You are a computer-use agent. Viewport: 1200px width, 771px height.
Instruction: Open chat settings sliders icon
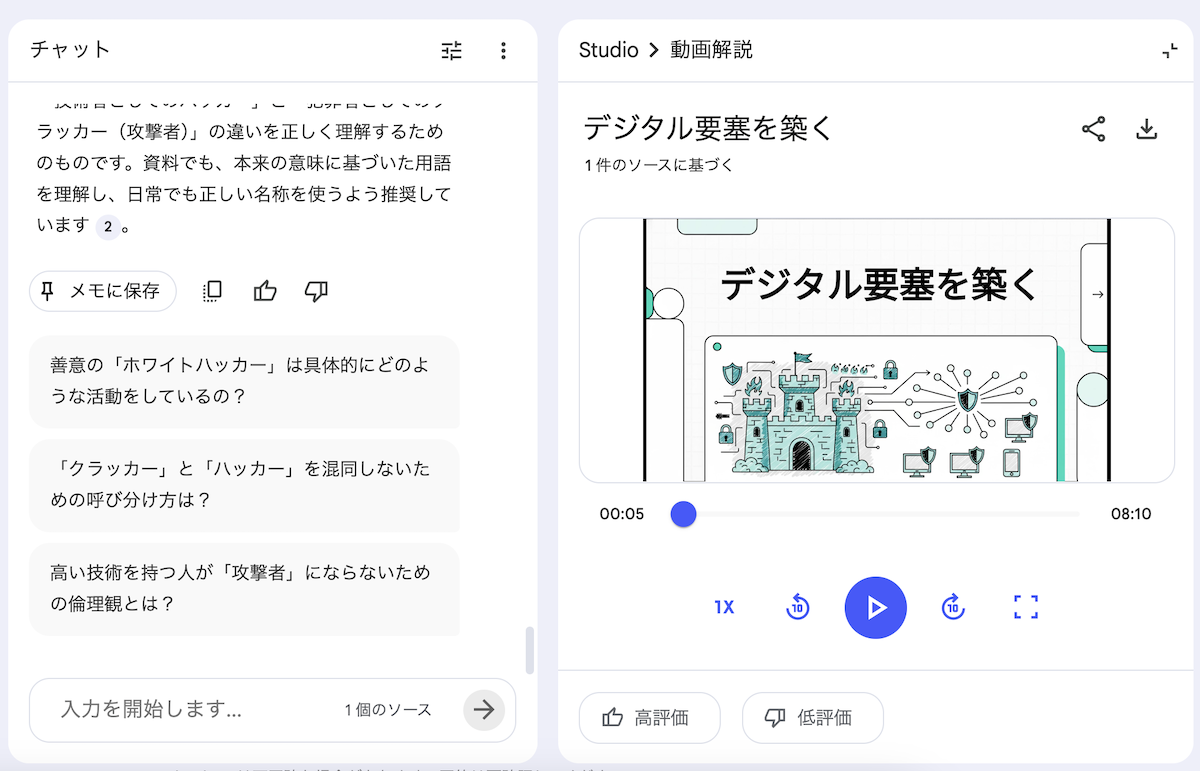(x=452, y=51)
